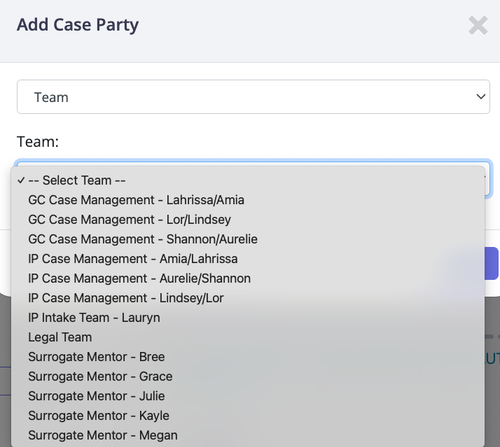
Task: Click the checkmark beside Select Team
Action: point(21,180)
